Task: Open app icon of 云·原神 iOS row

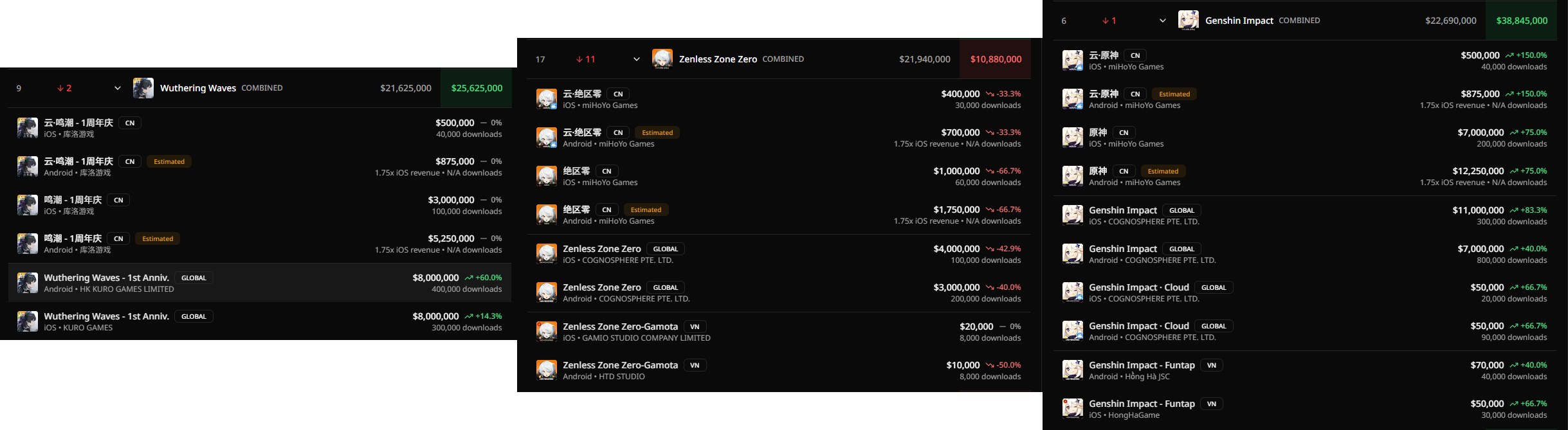Action: 1073,60
